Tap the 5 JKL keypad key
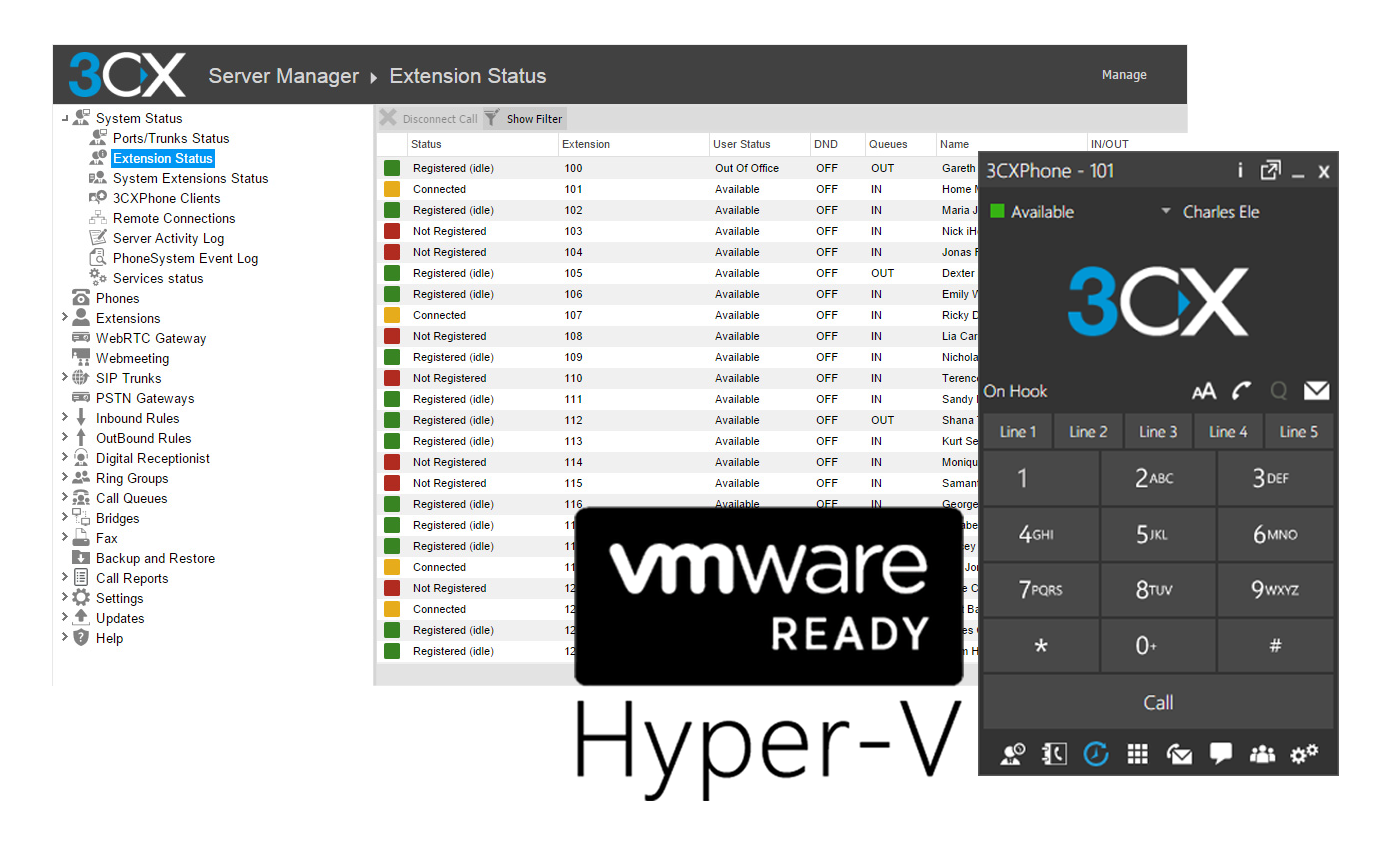Image resolution: width=1384 pixels, height=851 pixels. (1158, 534)
